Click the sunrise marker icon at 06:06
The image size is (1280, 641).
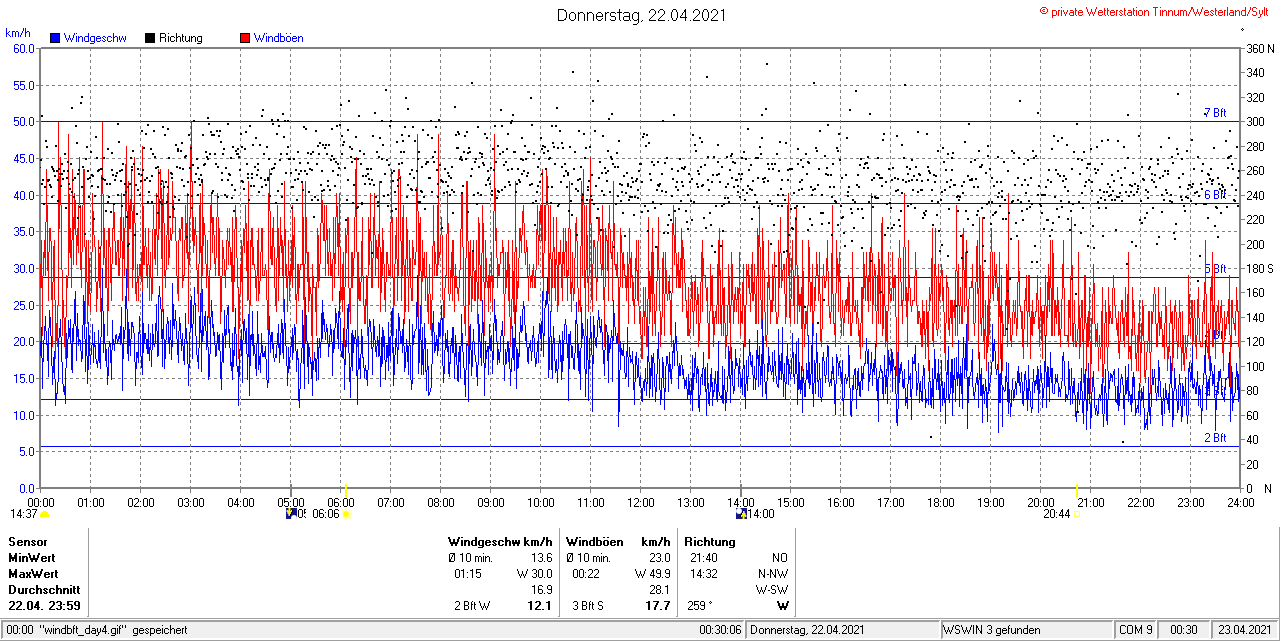(346, 514)
